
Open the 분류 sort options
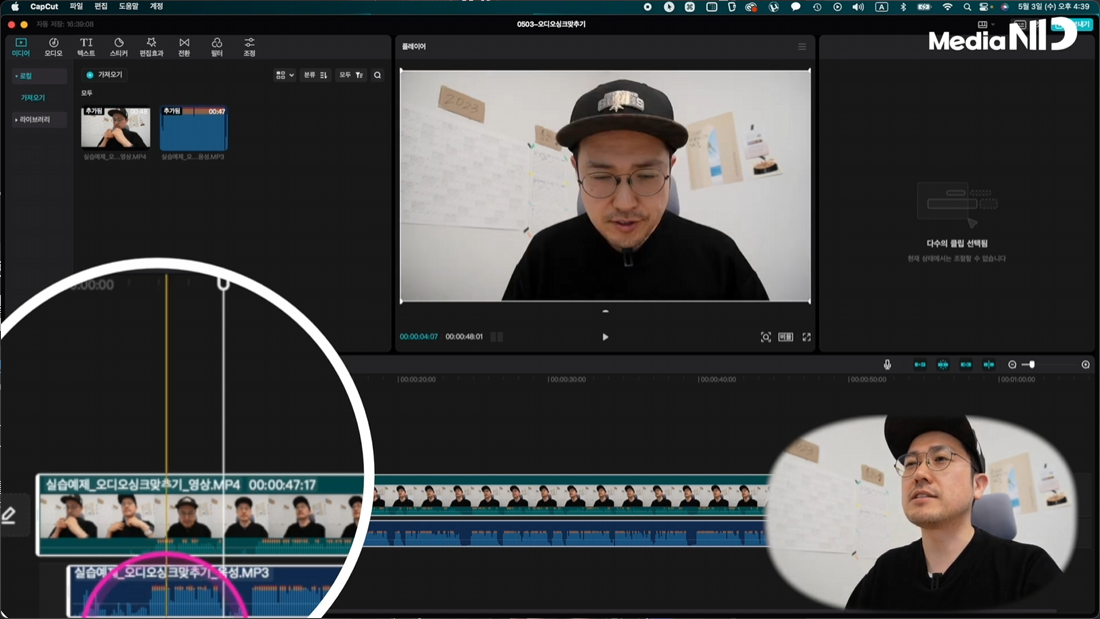[x=315, y=75]
